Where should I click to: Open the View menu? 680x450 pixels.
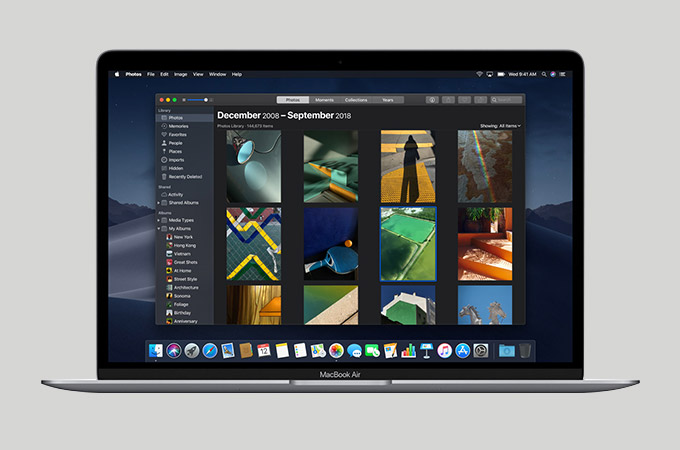pyautogui.click(x=198, y=74)
